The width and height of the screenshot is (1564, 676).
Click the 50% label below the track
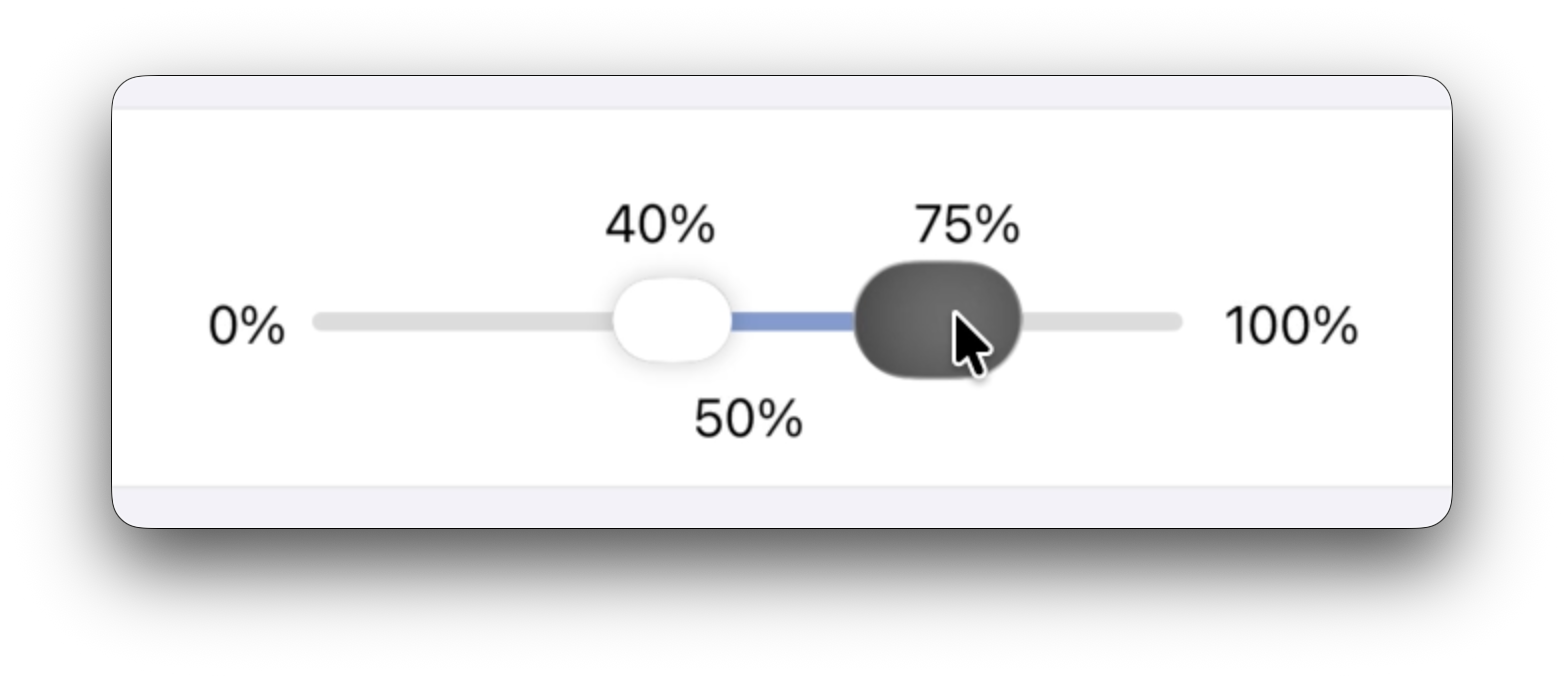coord(748,418)
